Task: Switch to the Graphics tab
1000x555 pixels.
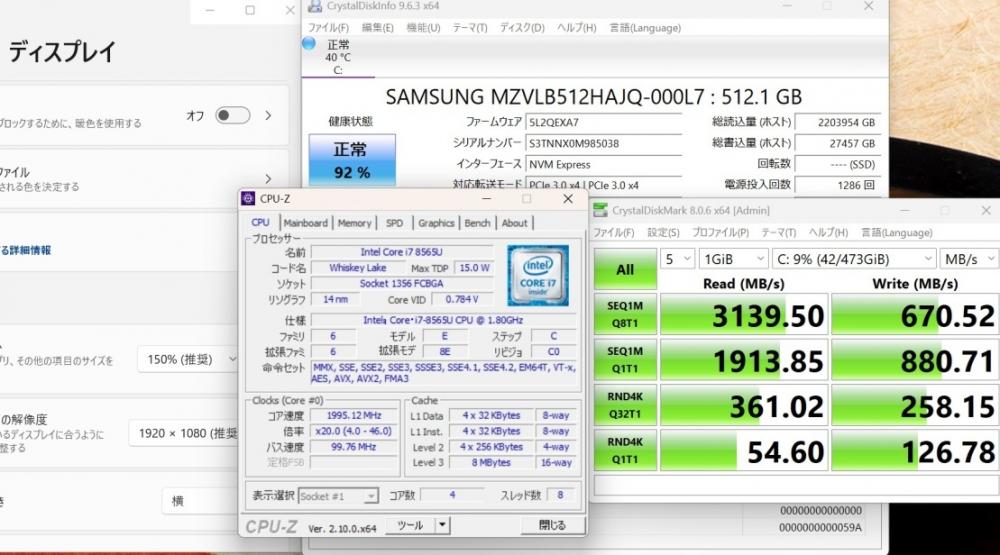Action: click(x=436, y=223)
